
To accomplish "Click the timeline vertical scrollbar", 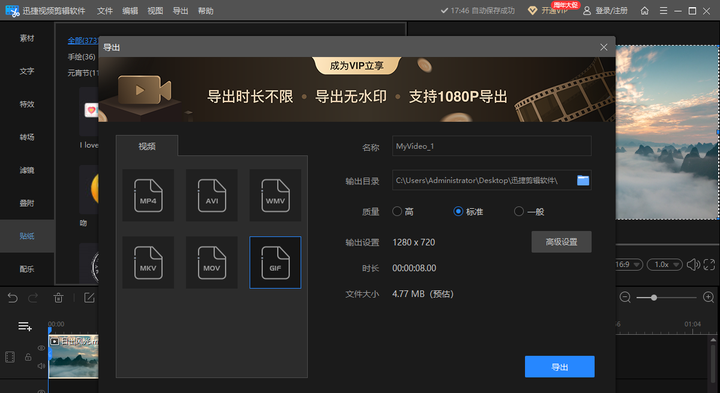I will tap(713, 363).
